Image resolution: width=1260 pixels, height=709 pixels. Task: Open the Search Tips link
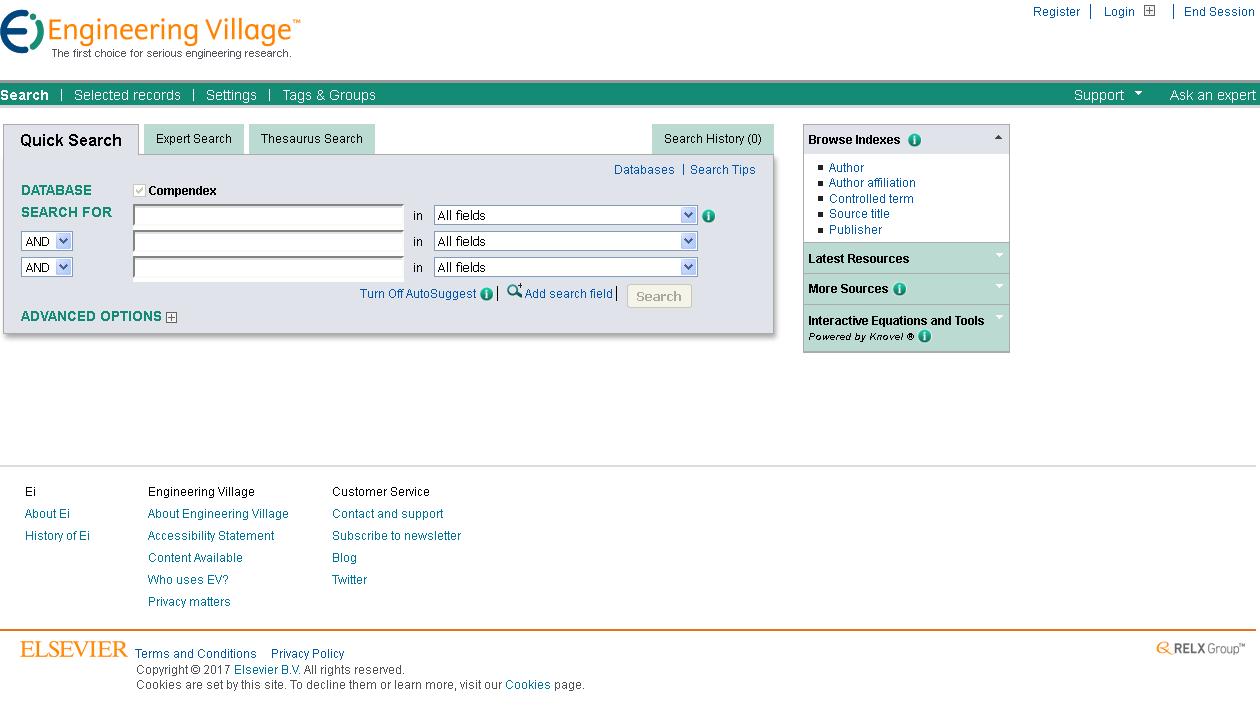coord(723,170)
